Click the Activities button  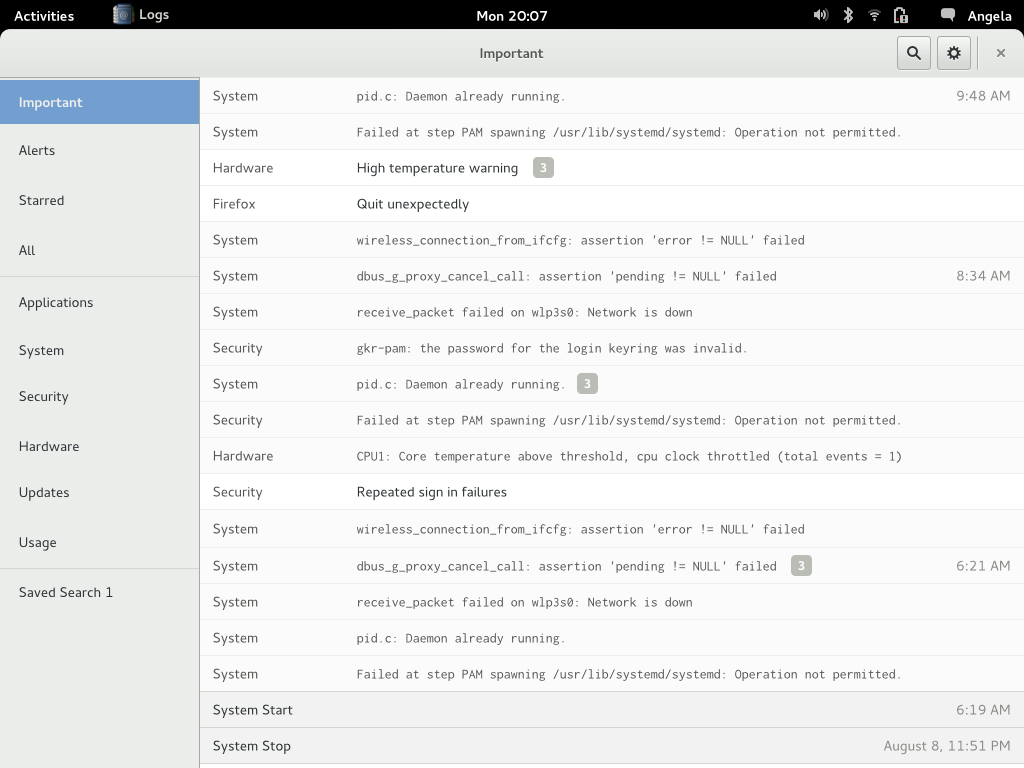(44, 16)
